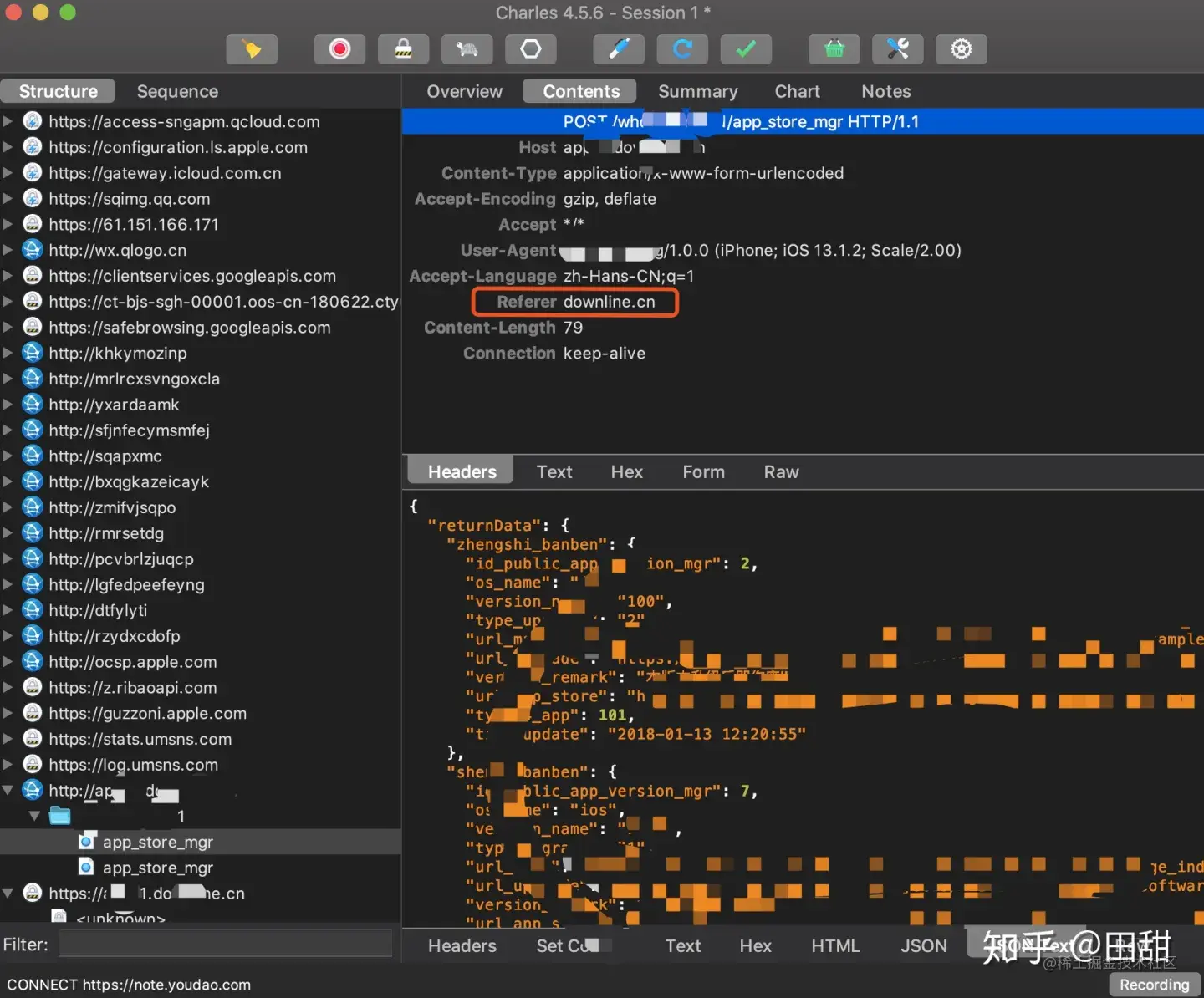1204x998 pixels.
Task: Select Accept-Encoding gzip, deflate row
Action: pyautogui.click(x=535, y=199)
